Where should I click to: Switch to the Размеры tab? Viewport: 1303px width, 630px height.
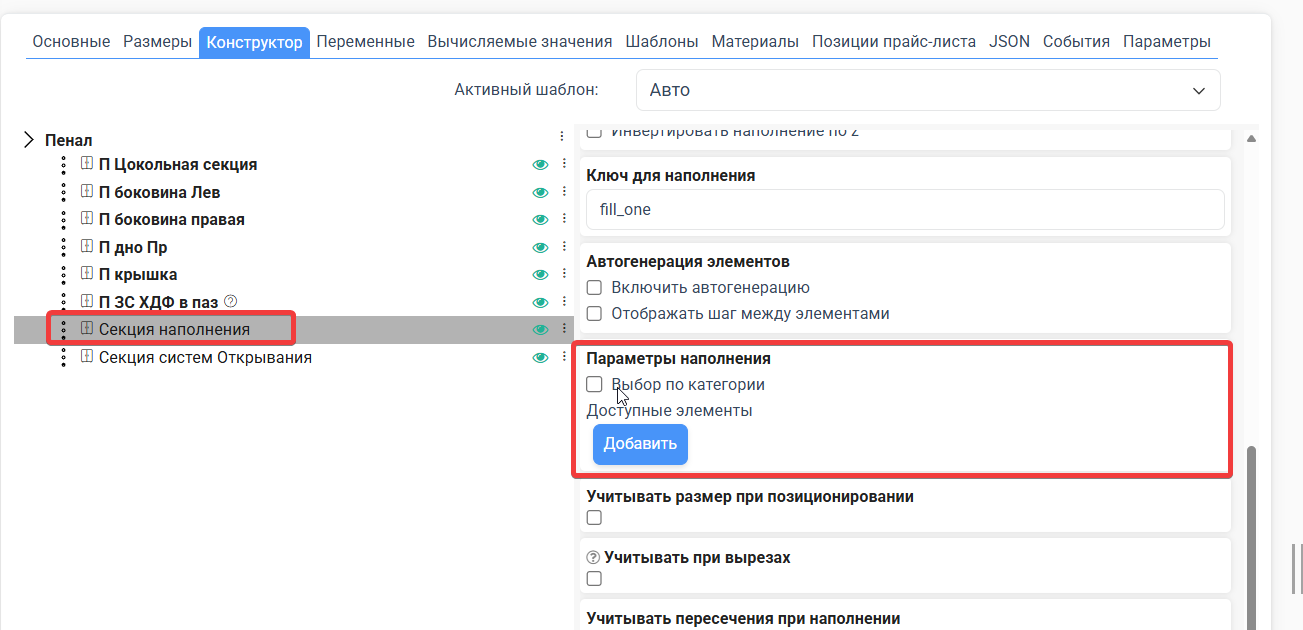click(x=157, y=42)
